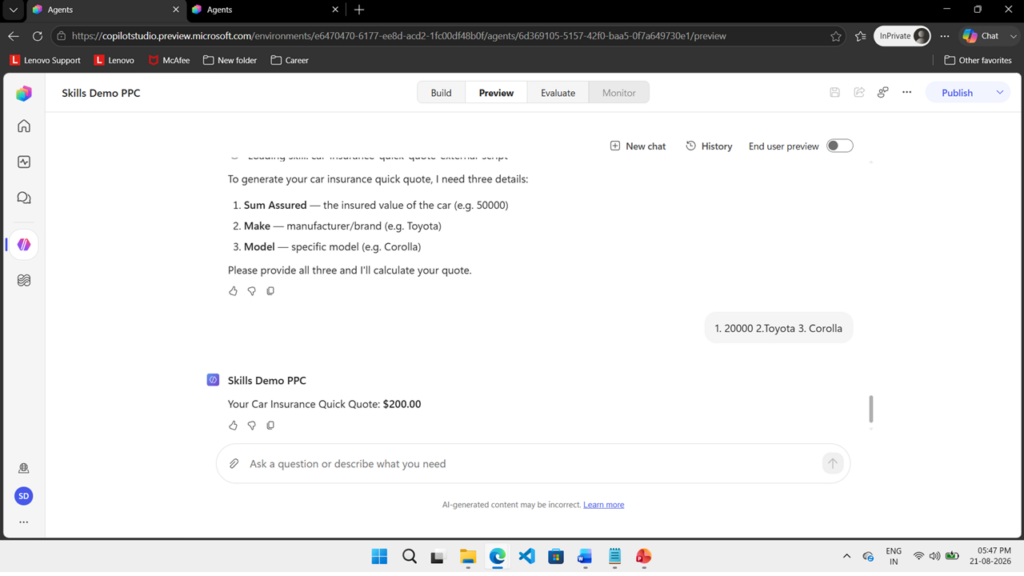Switch to the Evaluate tab
Image resolution: width=1024 pixels, height=576 pixels.
[x=558, y=93]
